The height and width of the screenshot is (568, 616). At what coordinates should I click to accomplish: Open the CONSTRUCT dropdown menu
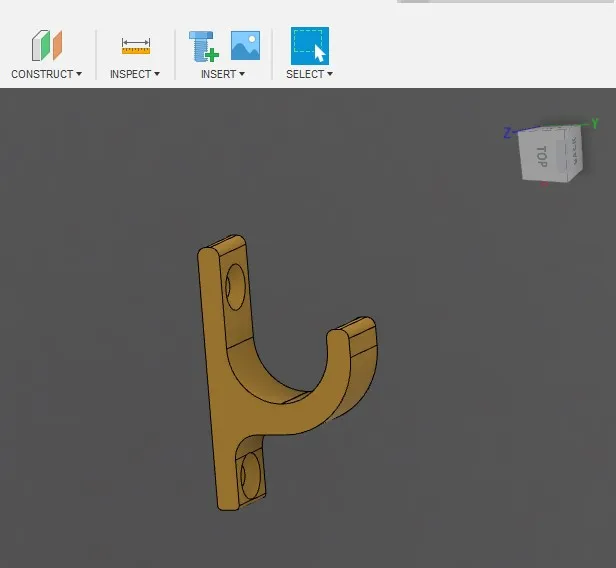(46, 74)
